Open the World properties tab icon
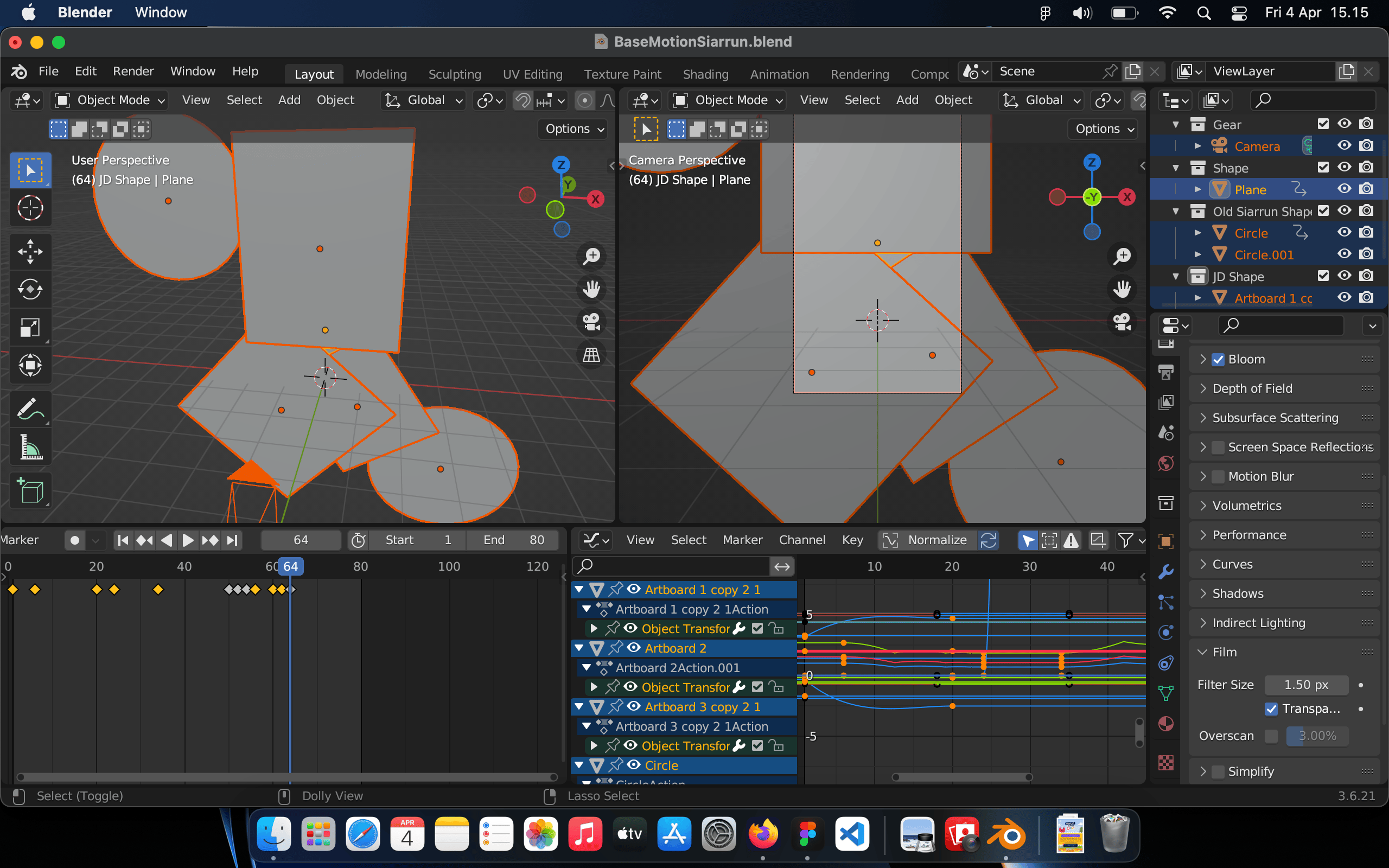Viewport: 1389px width, 868px height. coord(1165,463)
